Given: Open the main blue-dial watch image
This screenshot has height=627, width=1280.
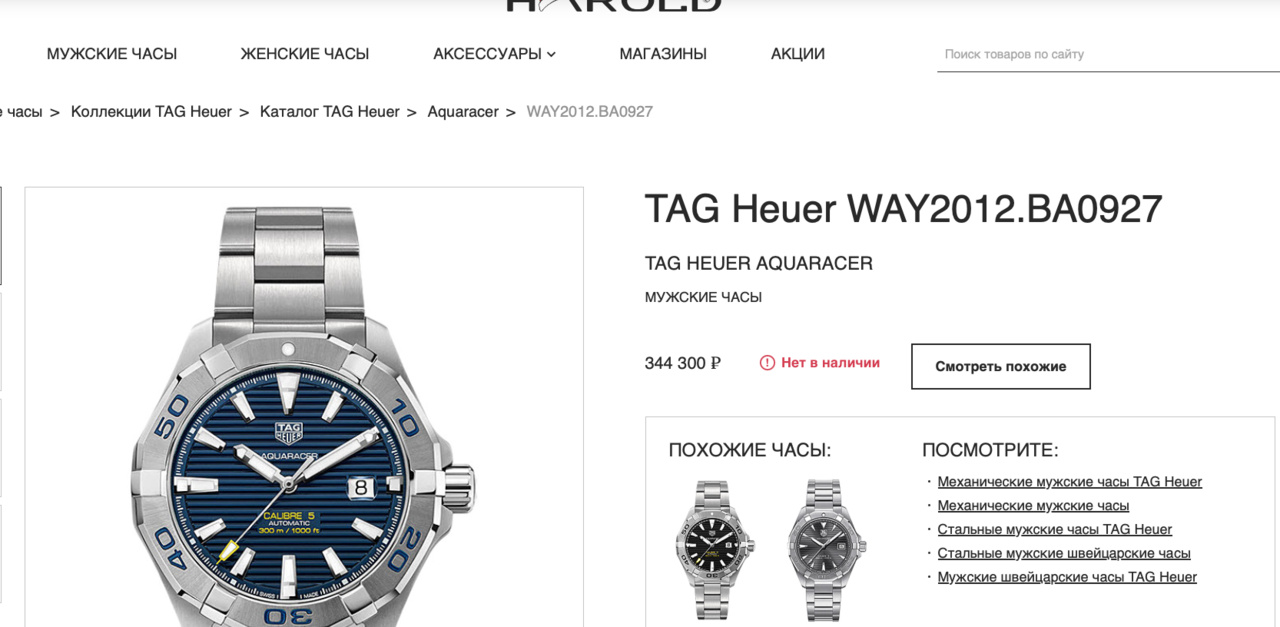Looking at the screenshot, I should [x=304, y=407].
